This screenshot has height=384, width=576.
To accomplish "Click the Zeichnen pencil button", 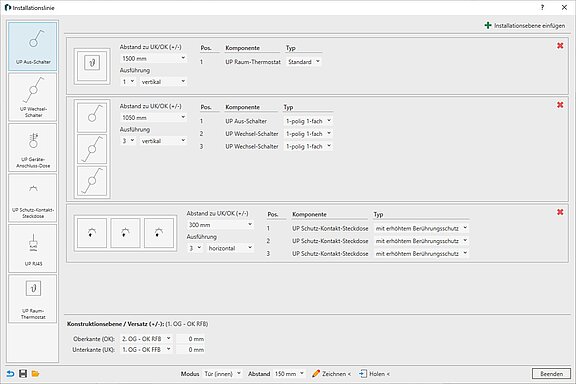I will (331, 374).
